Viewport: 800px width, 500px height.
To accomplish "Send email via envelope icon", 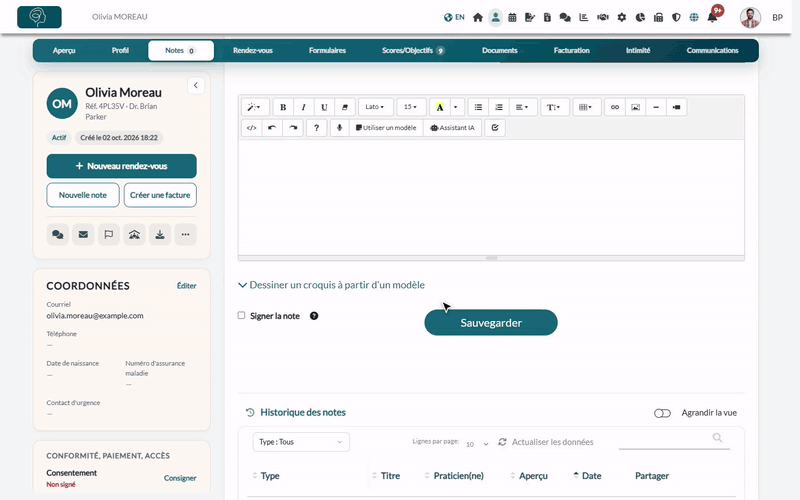I will coord(83,235).
